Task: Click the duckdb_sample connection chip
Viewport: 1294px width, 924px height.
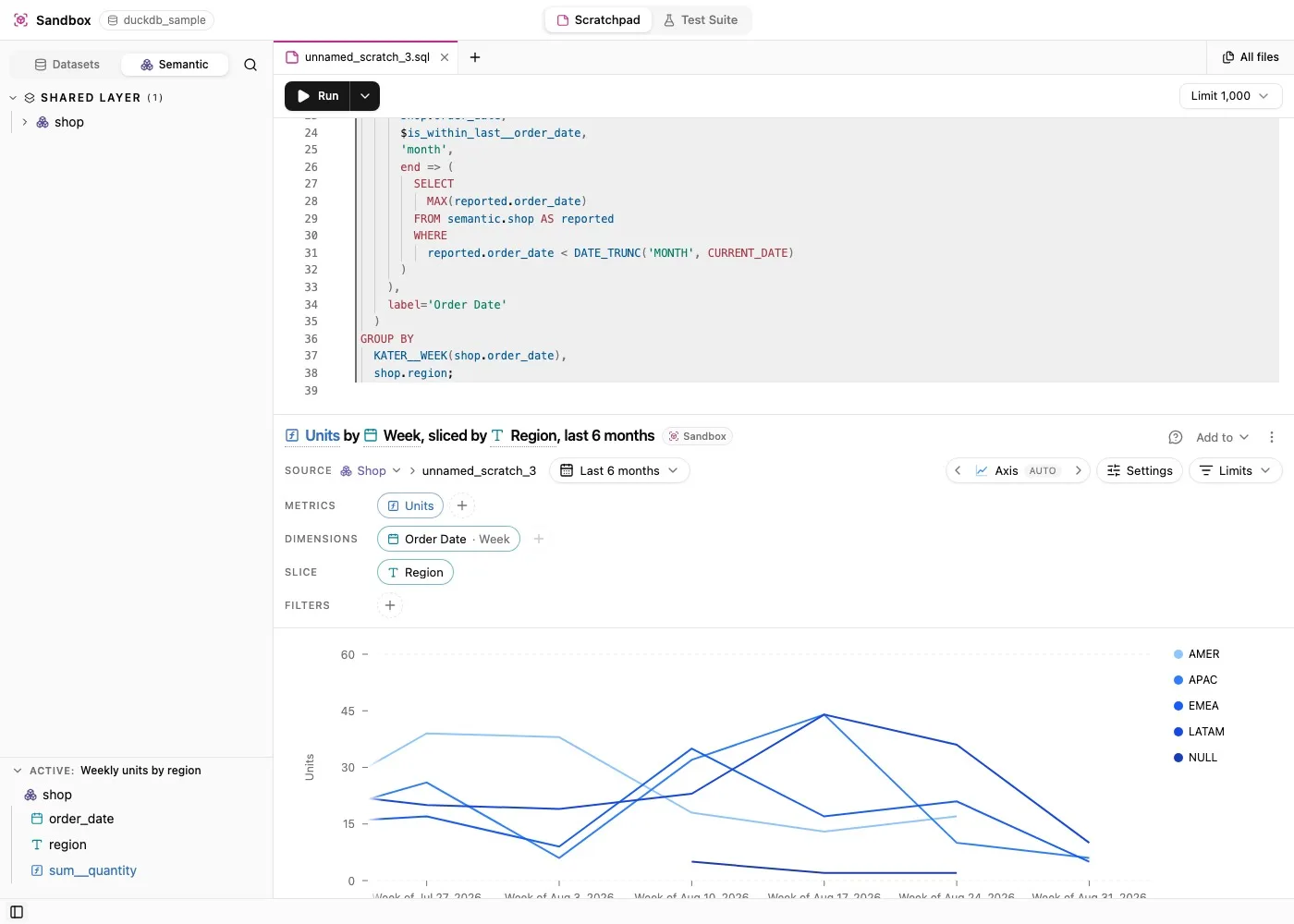Action: point(156,19)
